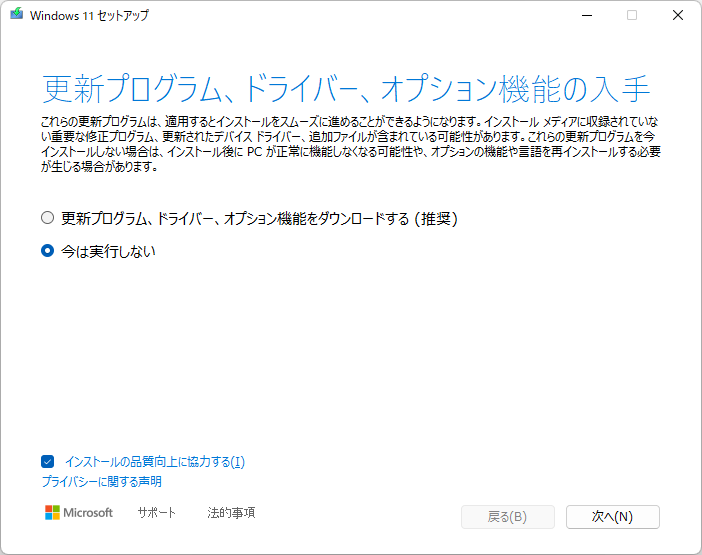The height and width of the screenshot is (555, 702).
Task: Click the Microsoft logo in footer
Action: (79, 512)
